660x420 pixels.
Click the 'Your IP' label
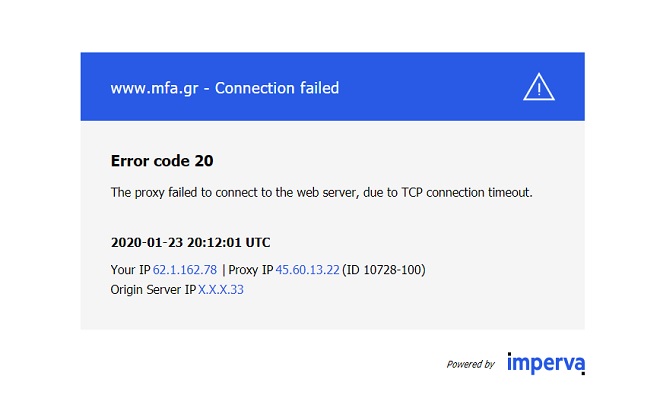point(130,270)
